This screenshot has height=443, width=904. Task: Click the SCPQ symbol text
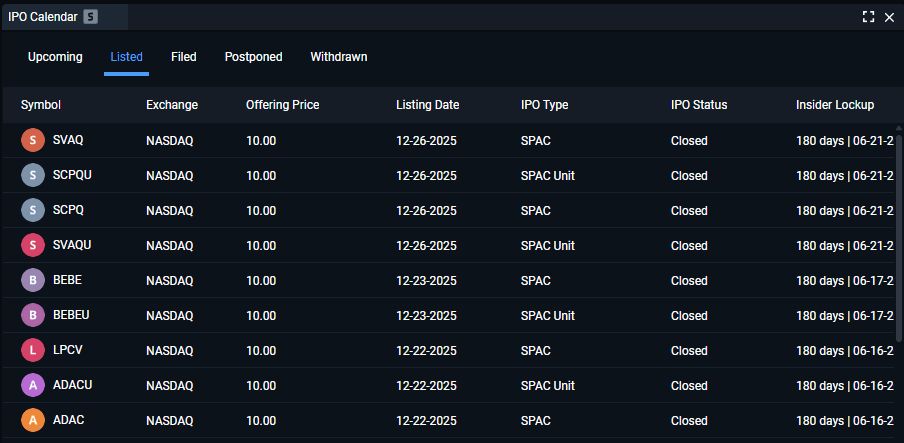[68, 211]
